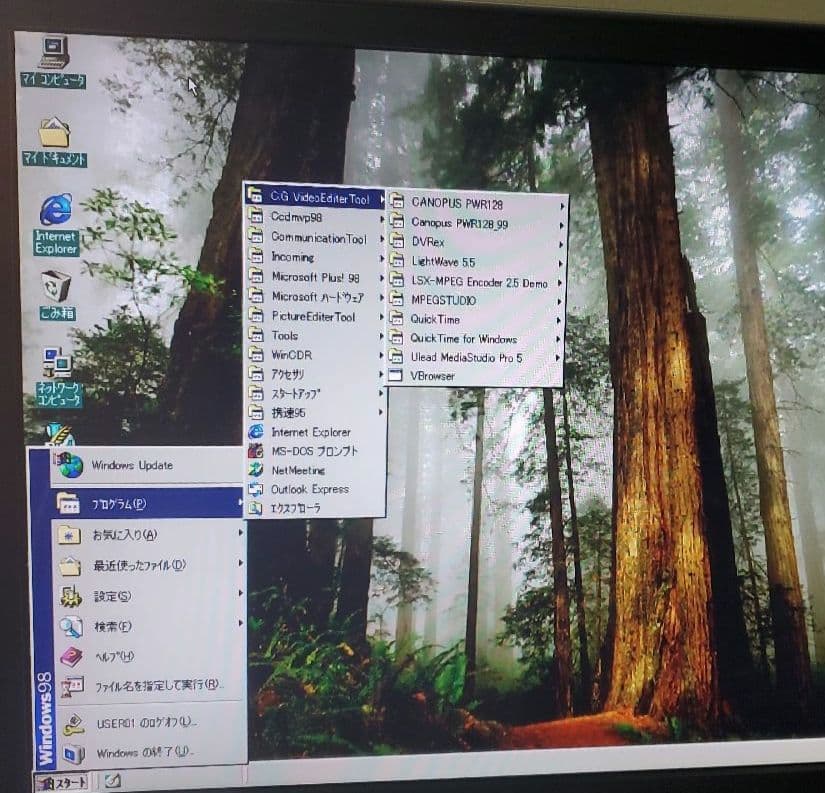This screenshot has width=825, height=793.
Task: Click the Windows Update globe icon
Action: pyautogui.click(x=71, y=465)
